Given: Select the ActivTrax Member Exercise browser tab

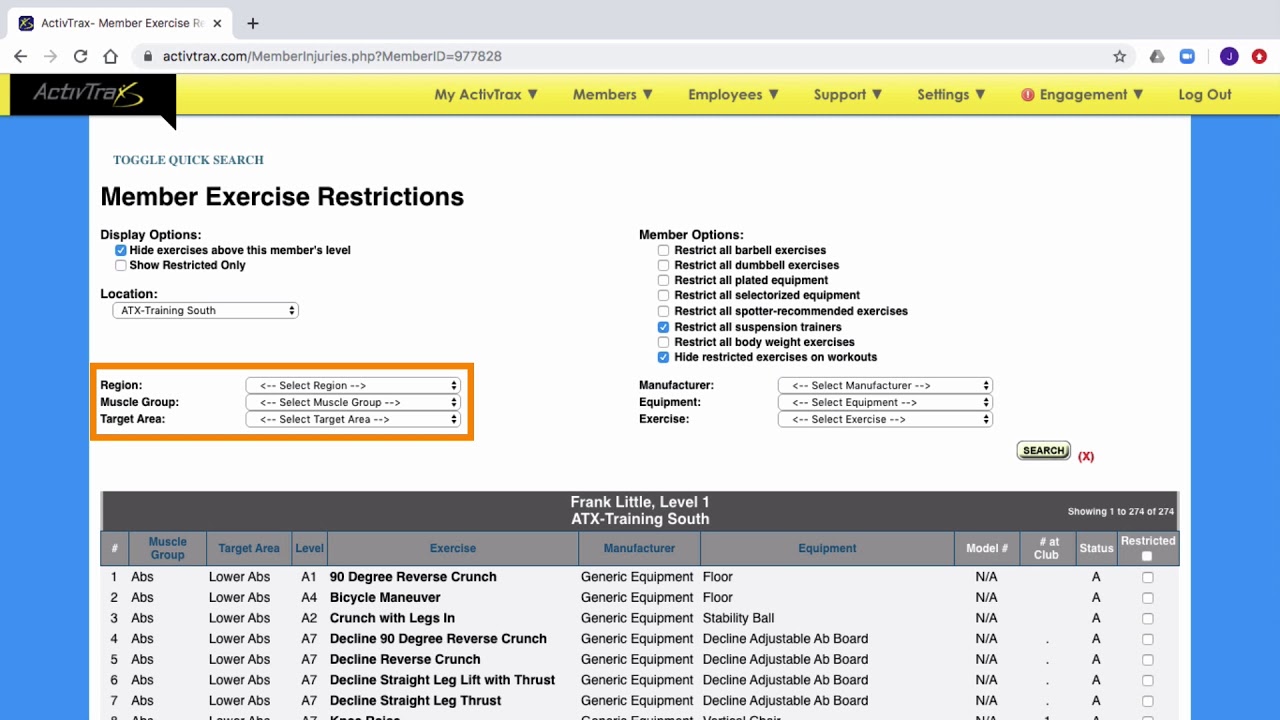Looking at the screenshot, I should [120, 23].
